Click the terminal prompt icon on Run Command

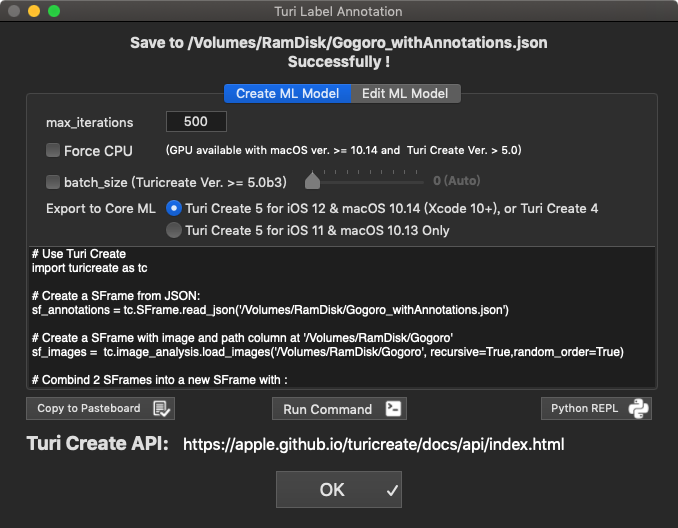click(393, 409)
